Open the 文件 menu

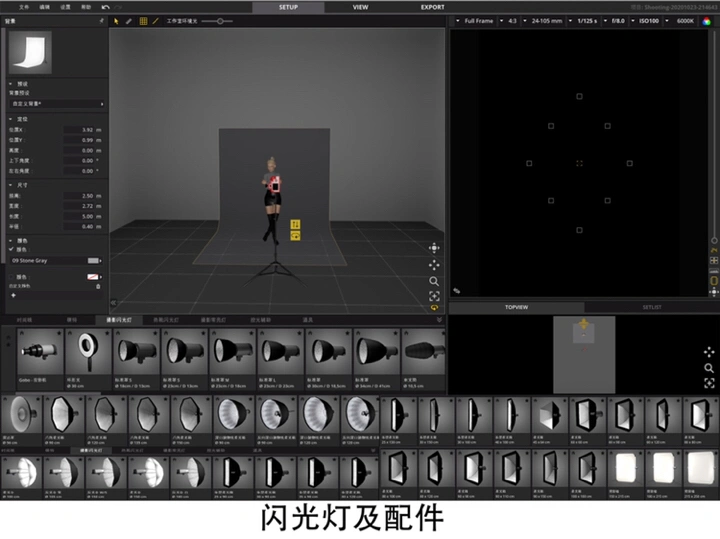24,7
